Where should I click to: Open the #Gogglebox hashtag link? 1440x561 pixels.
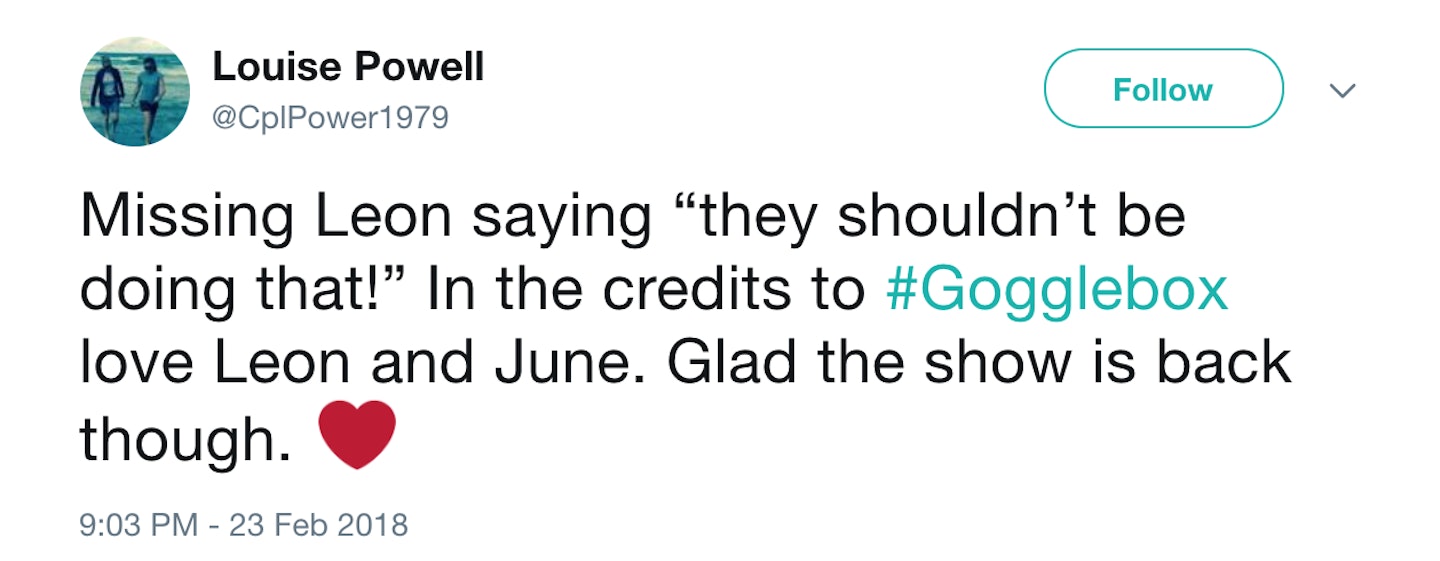[x=1057, y=290]
